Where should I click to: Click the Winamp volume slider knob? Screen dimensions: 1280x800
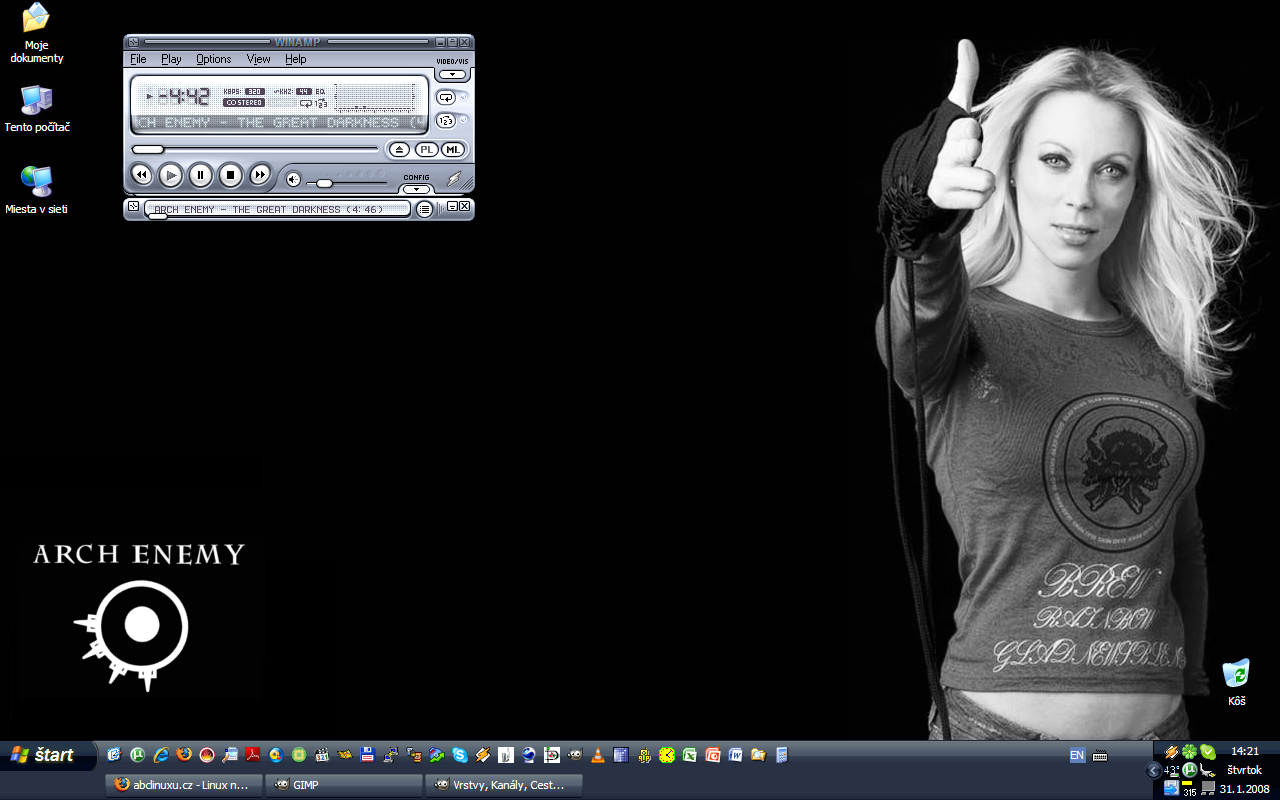point(324,183)
